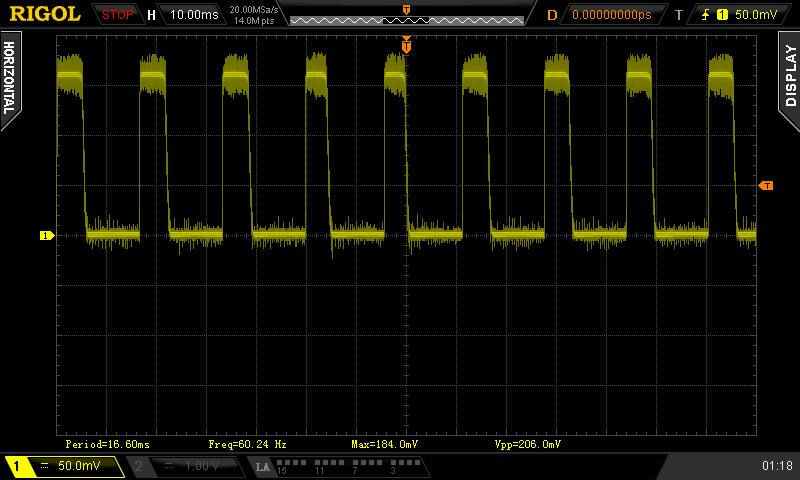Click the yellow channel 1 ground marker
The height and width of the screenshot is (480, 800).
pos(47,235)
